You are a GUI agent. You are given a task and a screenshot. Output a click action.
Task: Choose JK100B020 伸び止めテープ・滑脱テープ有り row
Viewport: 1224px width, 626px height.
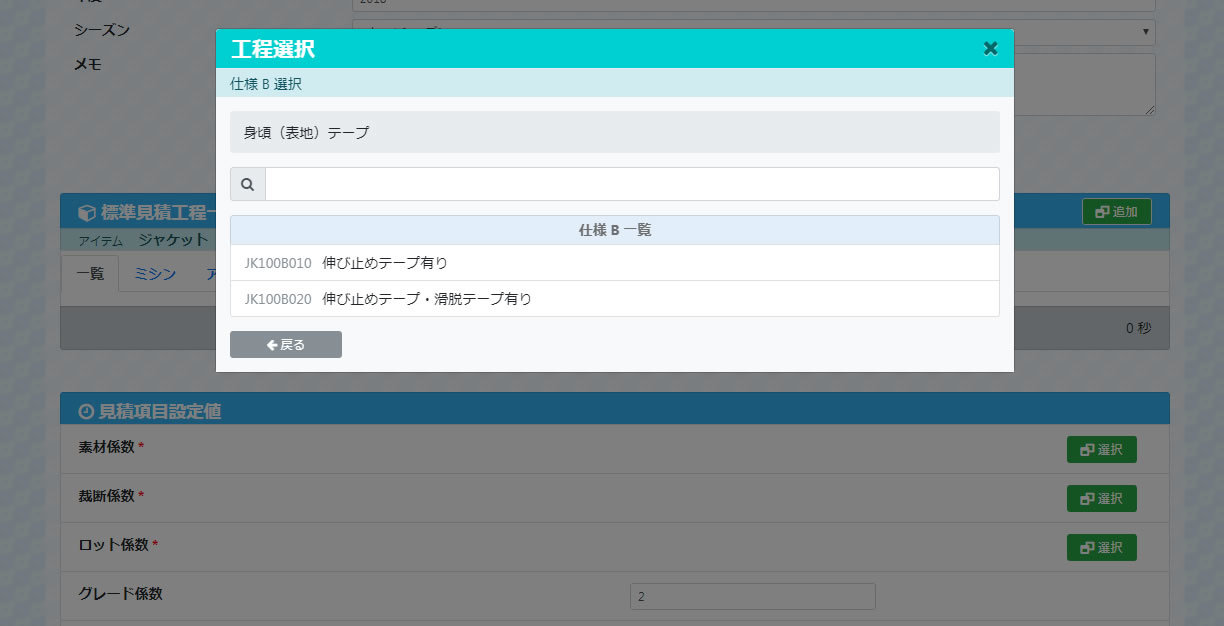point(614,299)
